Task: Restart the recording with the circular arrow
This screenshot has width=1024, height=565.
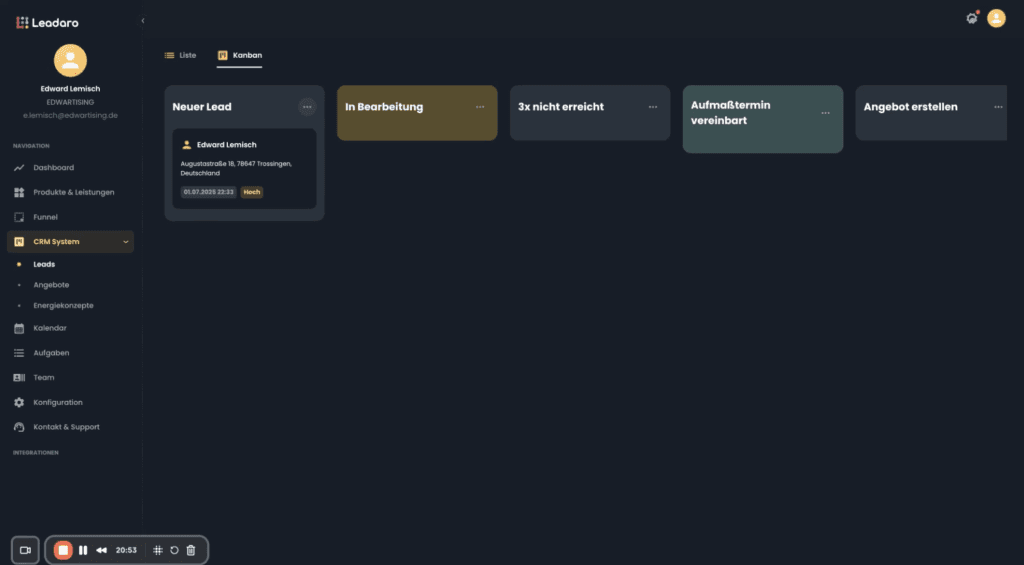Action: (x=174, y=551)
